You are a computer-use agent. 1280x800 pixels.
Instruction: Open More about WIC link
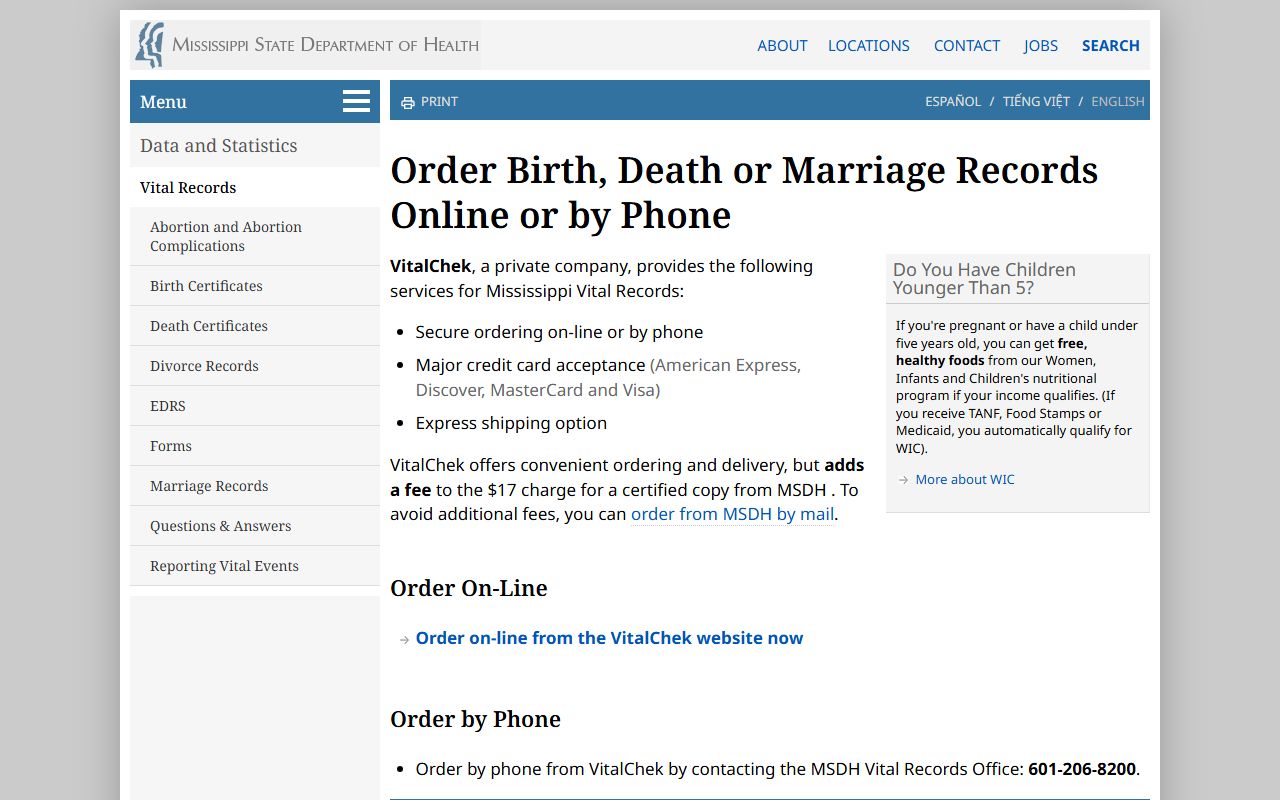pos(965,479)
